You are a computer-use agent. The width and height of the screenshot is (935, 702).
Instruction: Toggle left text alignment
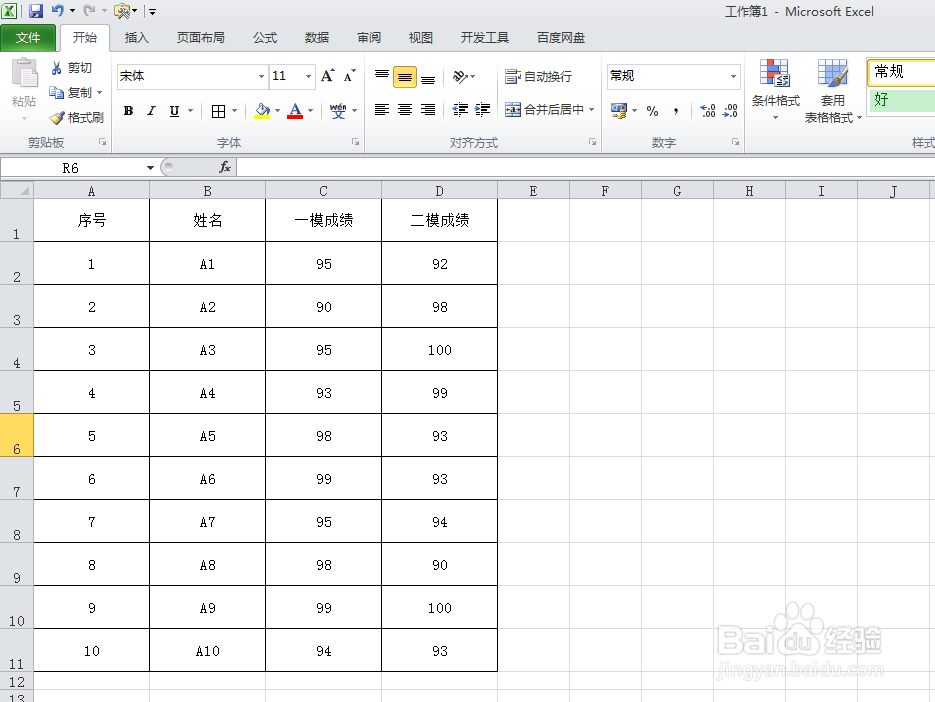point(381,110)
